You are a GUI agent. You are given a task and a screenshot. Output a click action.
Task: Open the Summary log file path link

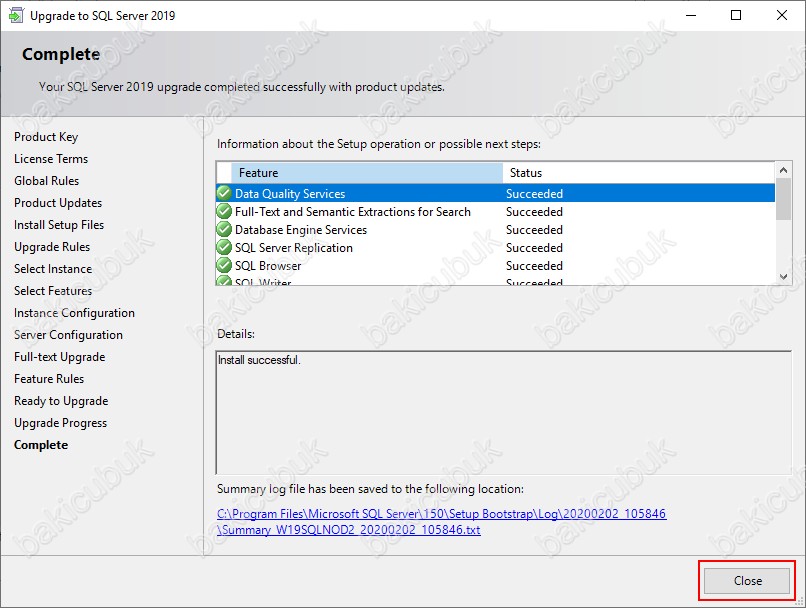tap(442, 522)
